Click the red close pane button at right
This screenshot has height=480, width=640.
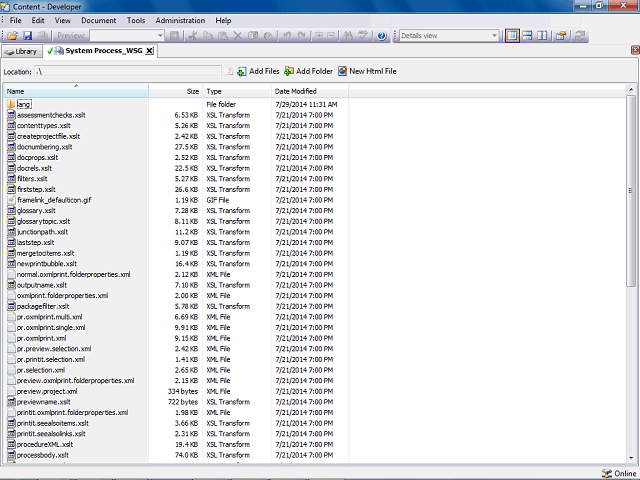tap(635, 50)
